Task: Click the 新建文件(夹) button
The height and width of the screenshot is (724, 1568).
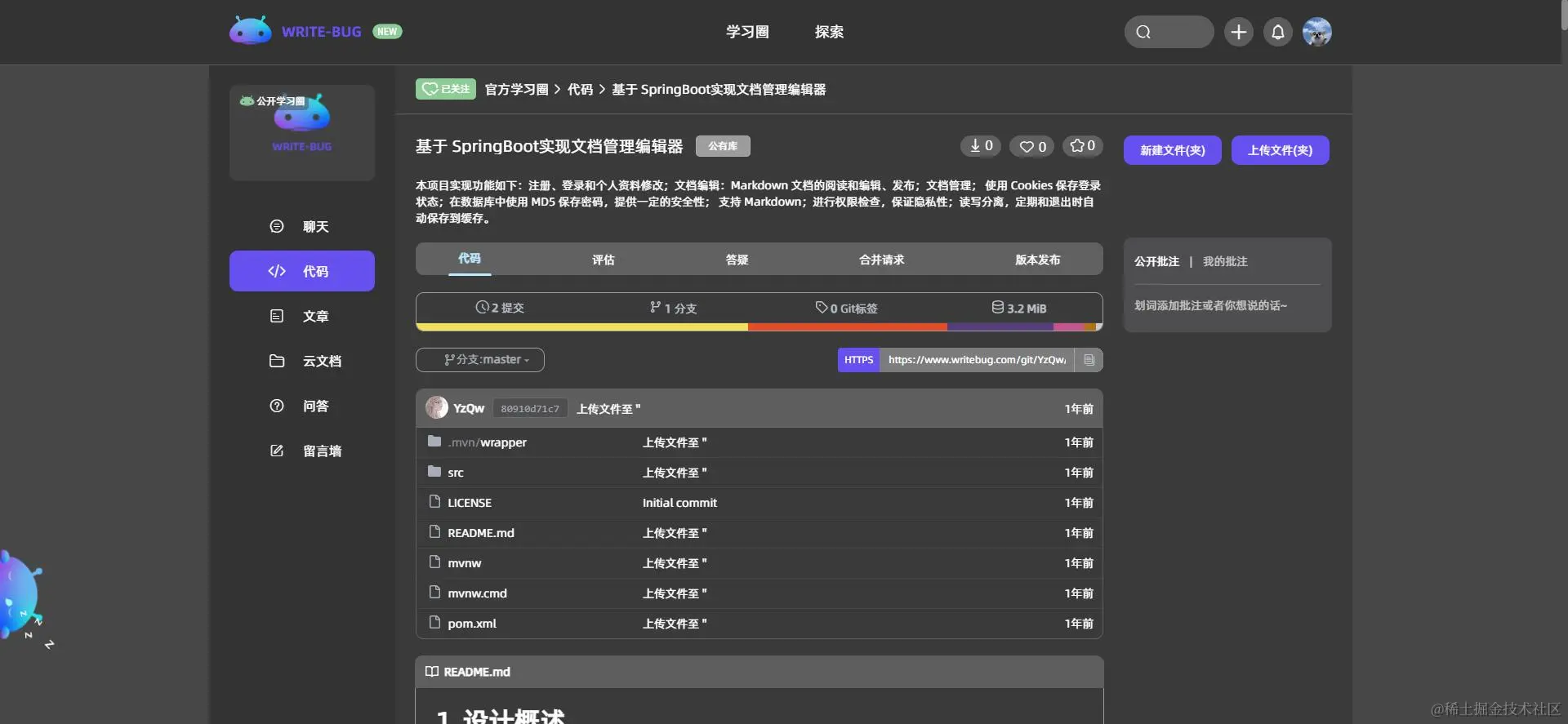Action: click(x=1172, y=150)
